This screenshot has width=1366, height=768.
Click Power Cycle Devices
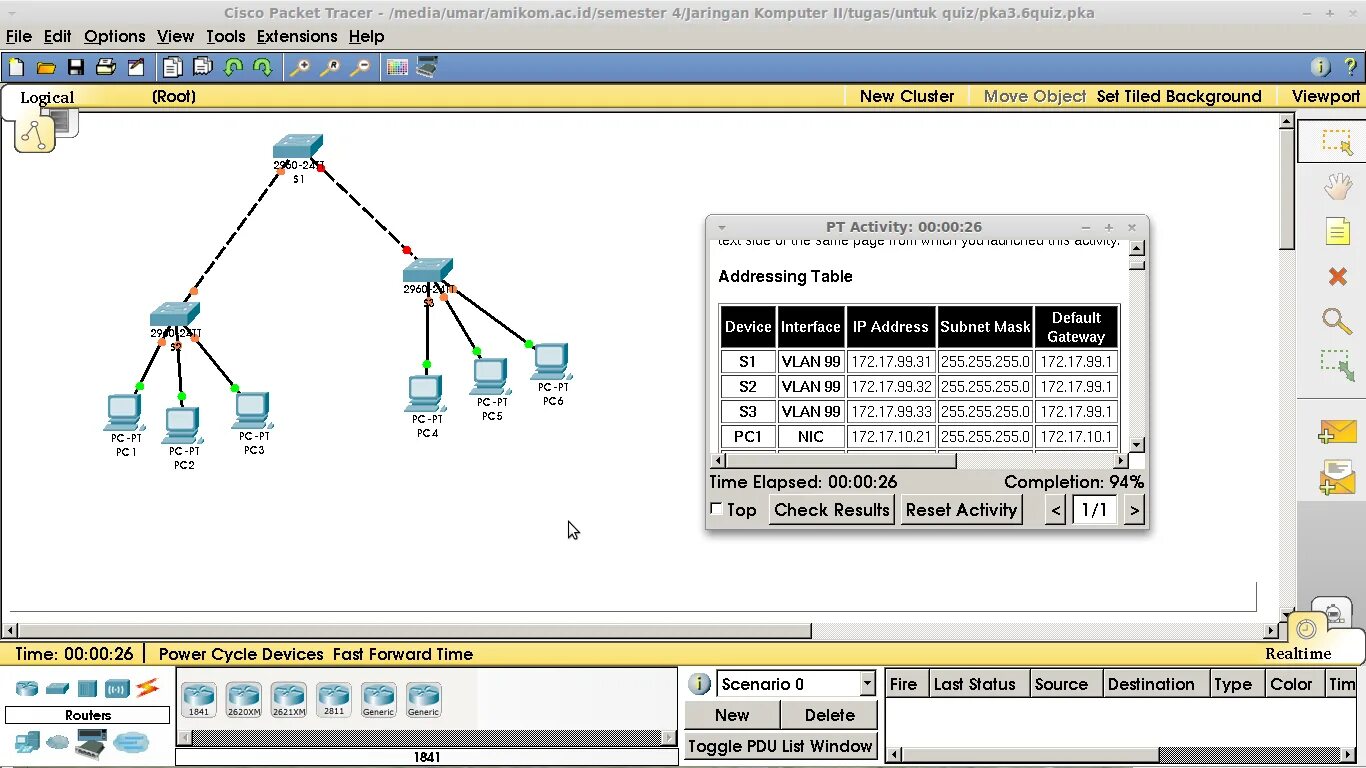241,654
